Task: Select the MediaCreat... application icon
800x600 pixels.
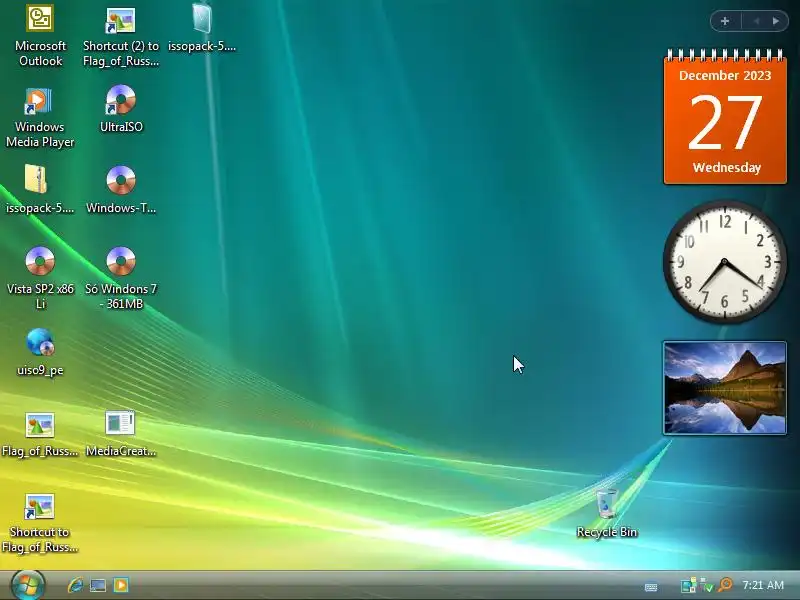Action: coord(121,435)
